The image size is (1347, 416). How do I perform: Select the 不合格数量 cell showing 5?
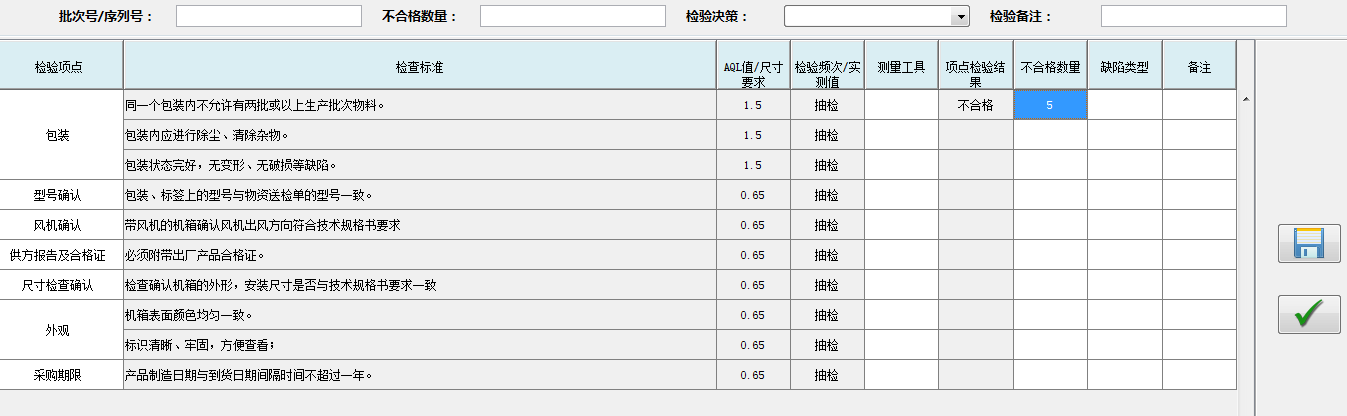point(1050,105)
